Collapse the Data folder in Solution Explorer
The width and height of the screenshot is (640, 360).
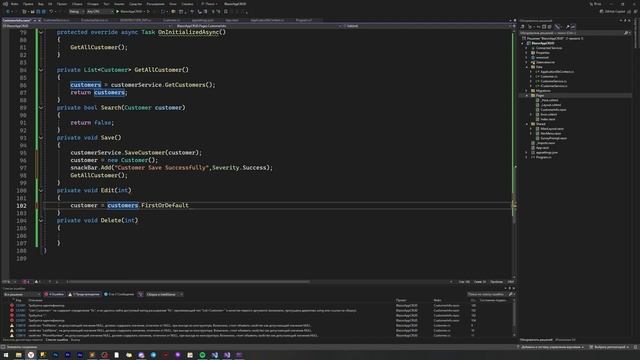[527, 67]
